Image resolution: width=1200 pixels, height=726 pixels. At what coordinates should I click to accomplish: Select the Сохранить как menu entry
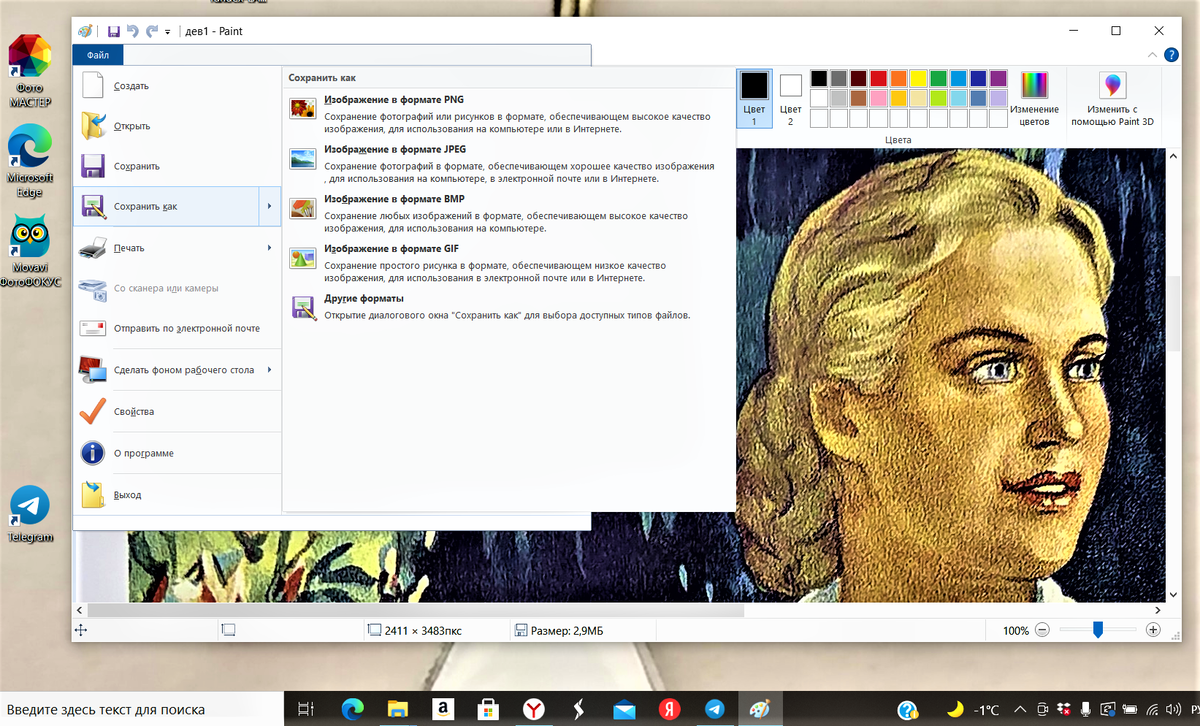(166, 207)
